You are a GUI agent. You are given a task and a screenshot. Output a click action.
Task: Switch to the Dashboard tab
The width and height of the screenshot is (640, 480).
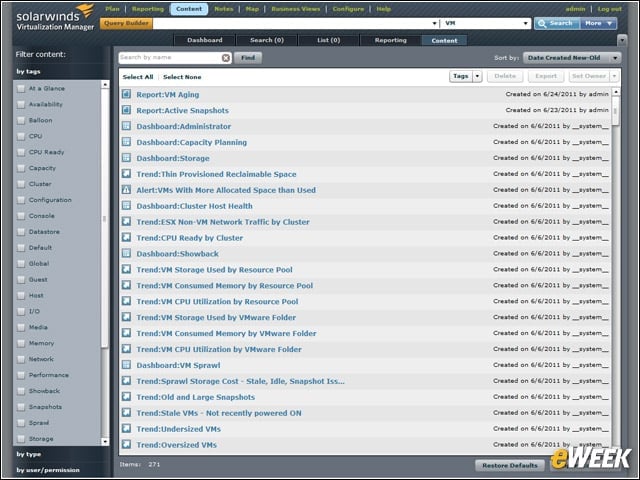click(204, 40)
